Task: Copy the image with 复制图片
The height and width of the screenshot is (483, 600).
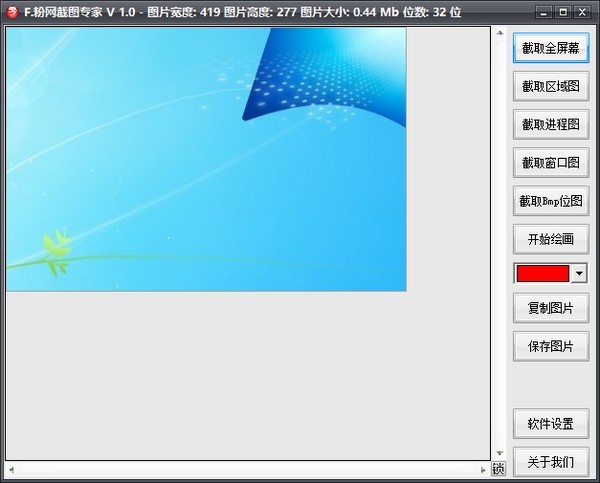Action: click(x=550, y=308)
